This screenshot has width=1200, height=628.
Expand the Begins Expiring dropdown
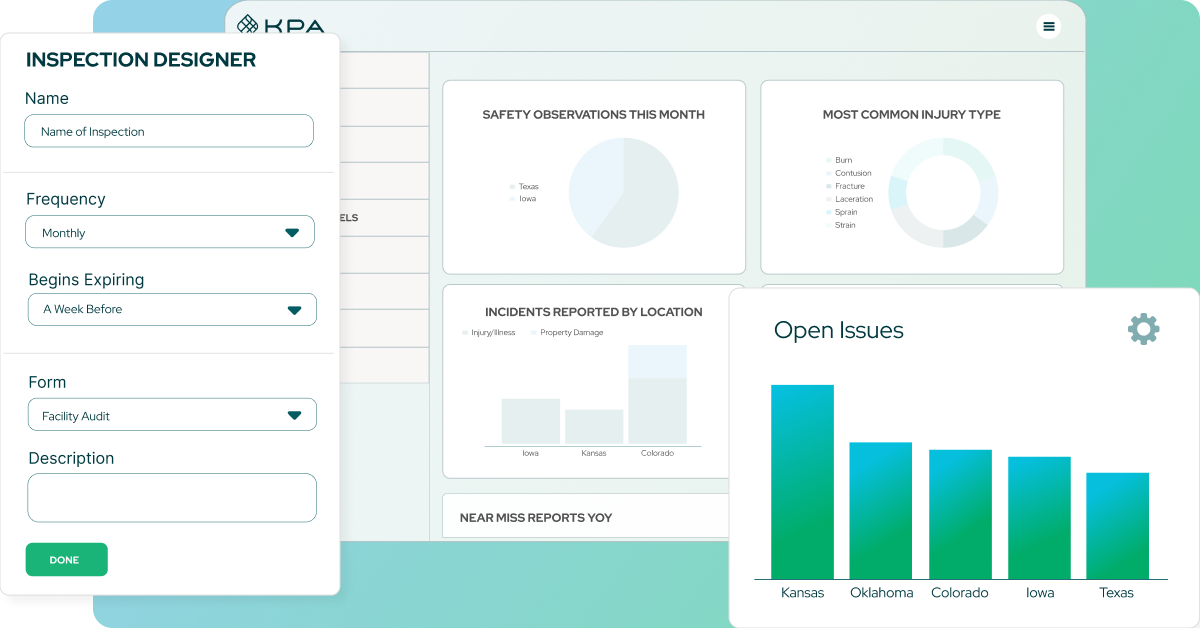[171, 310]
